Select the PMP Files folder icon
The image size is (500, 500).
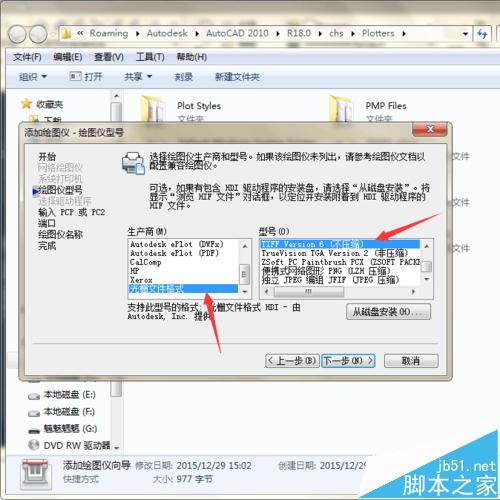pos(341,109)
